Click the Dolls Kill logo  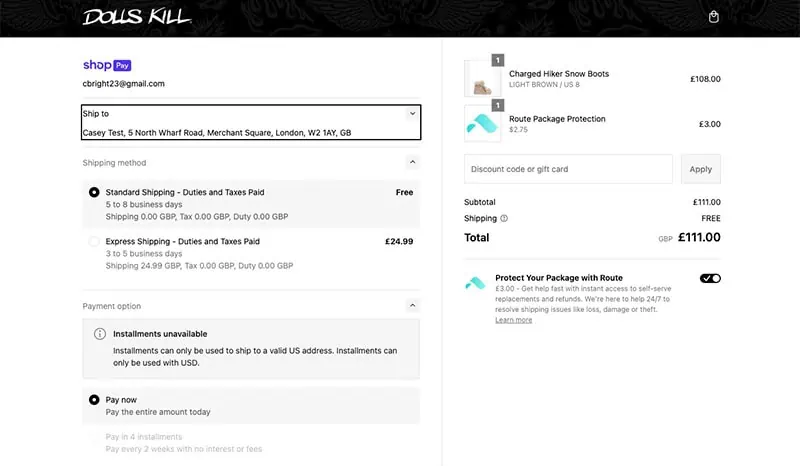pos(137,17)
